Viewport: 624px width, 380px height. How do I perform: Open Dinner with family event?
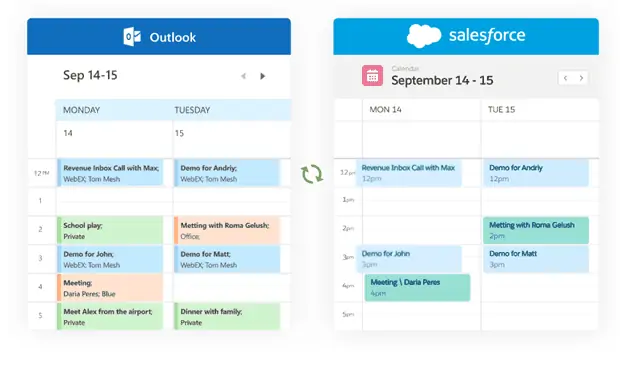227,316
